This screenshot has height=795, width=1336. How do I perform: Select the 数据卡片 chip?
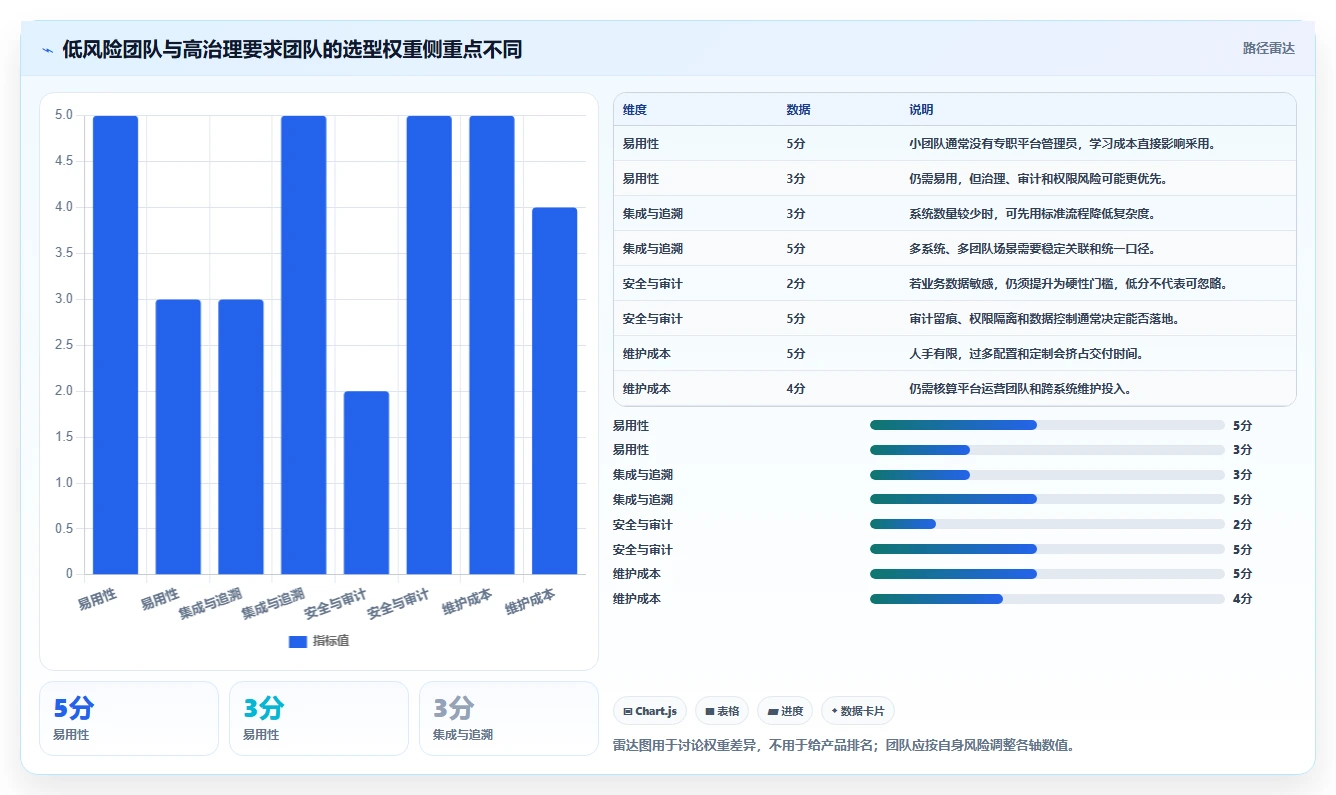click(858, 711)
